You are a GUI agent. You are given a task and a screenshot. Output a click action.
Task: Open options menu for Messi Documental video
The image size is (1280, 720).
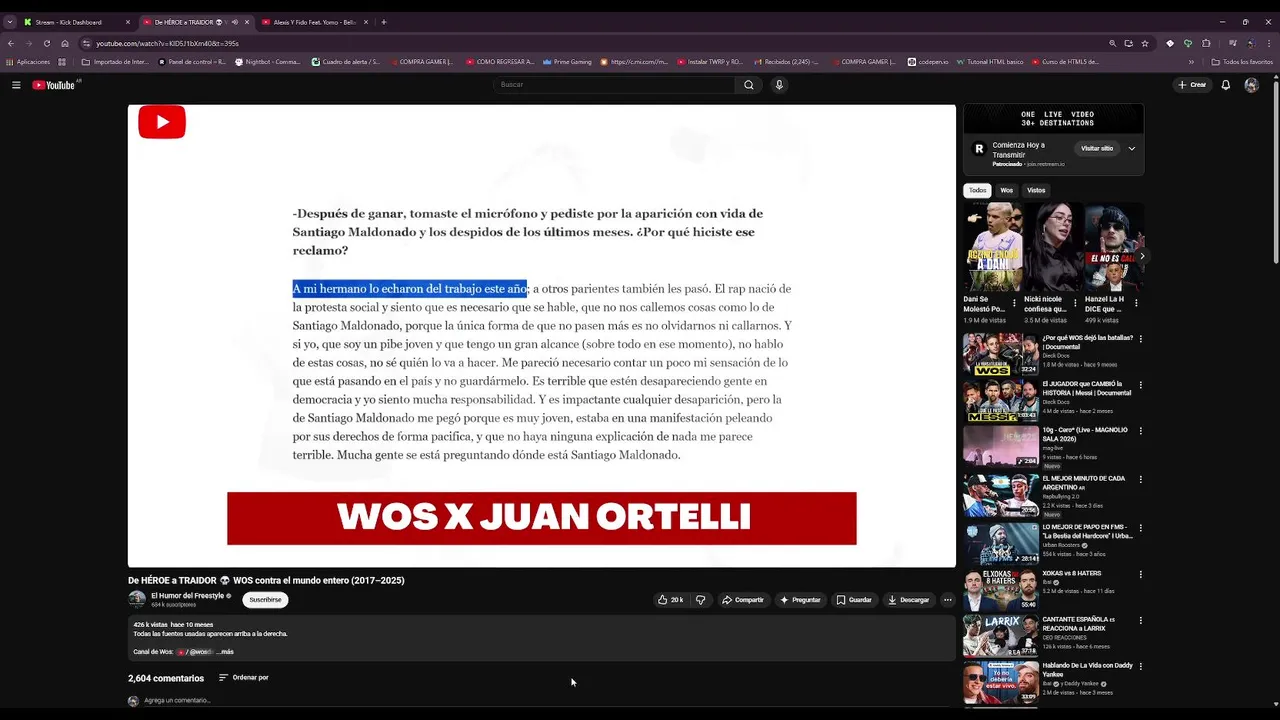click(x=1140, y=385)
